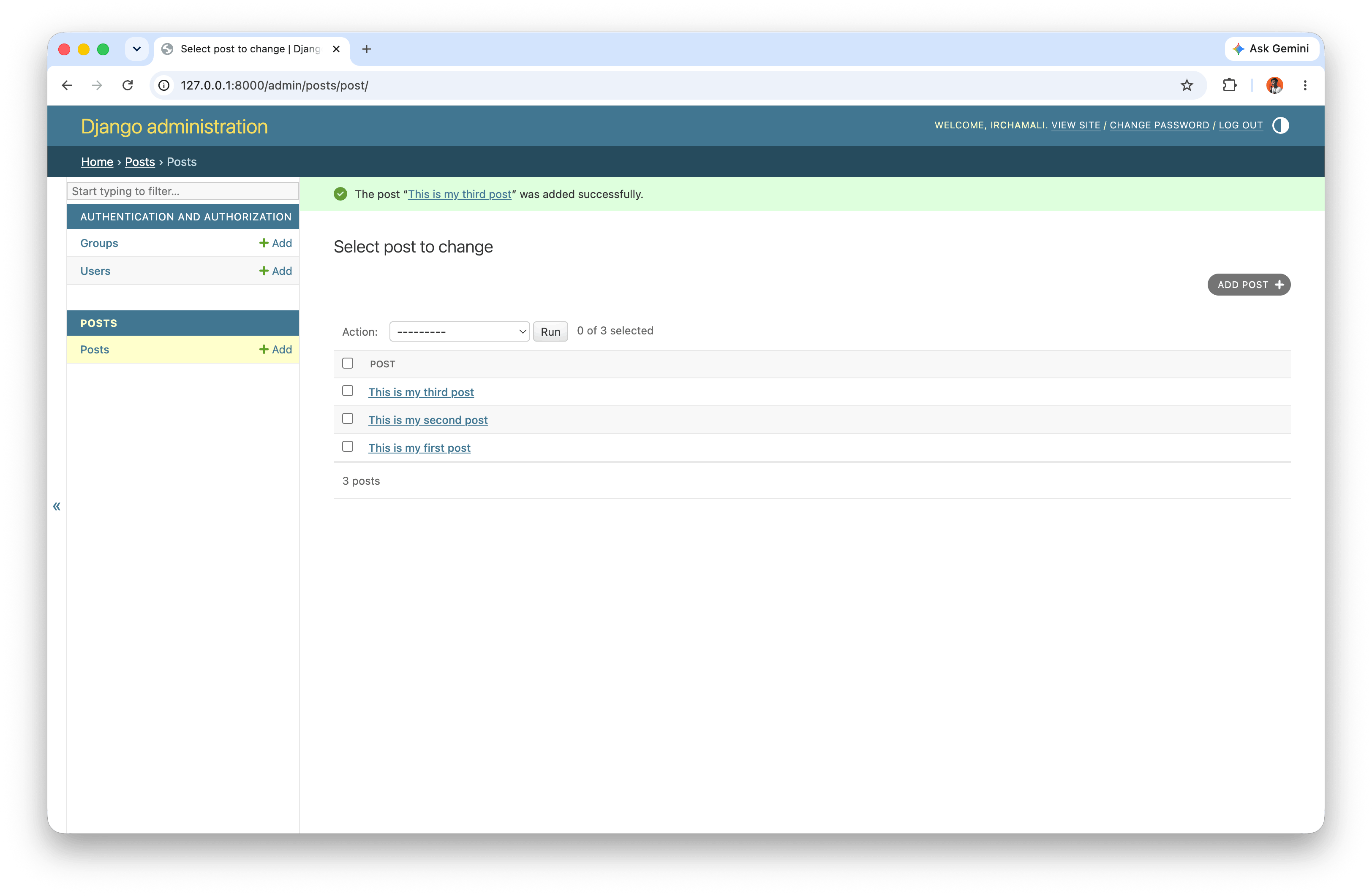Open Authentication and Authorization section header
Image resolution: width=1372 pixels, height=896 pixels.
(185, 217)
